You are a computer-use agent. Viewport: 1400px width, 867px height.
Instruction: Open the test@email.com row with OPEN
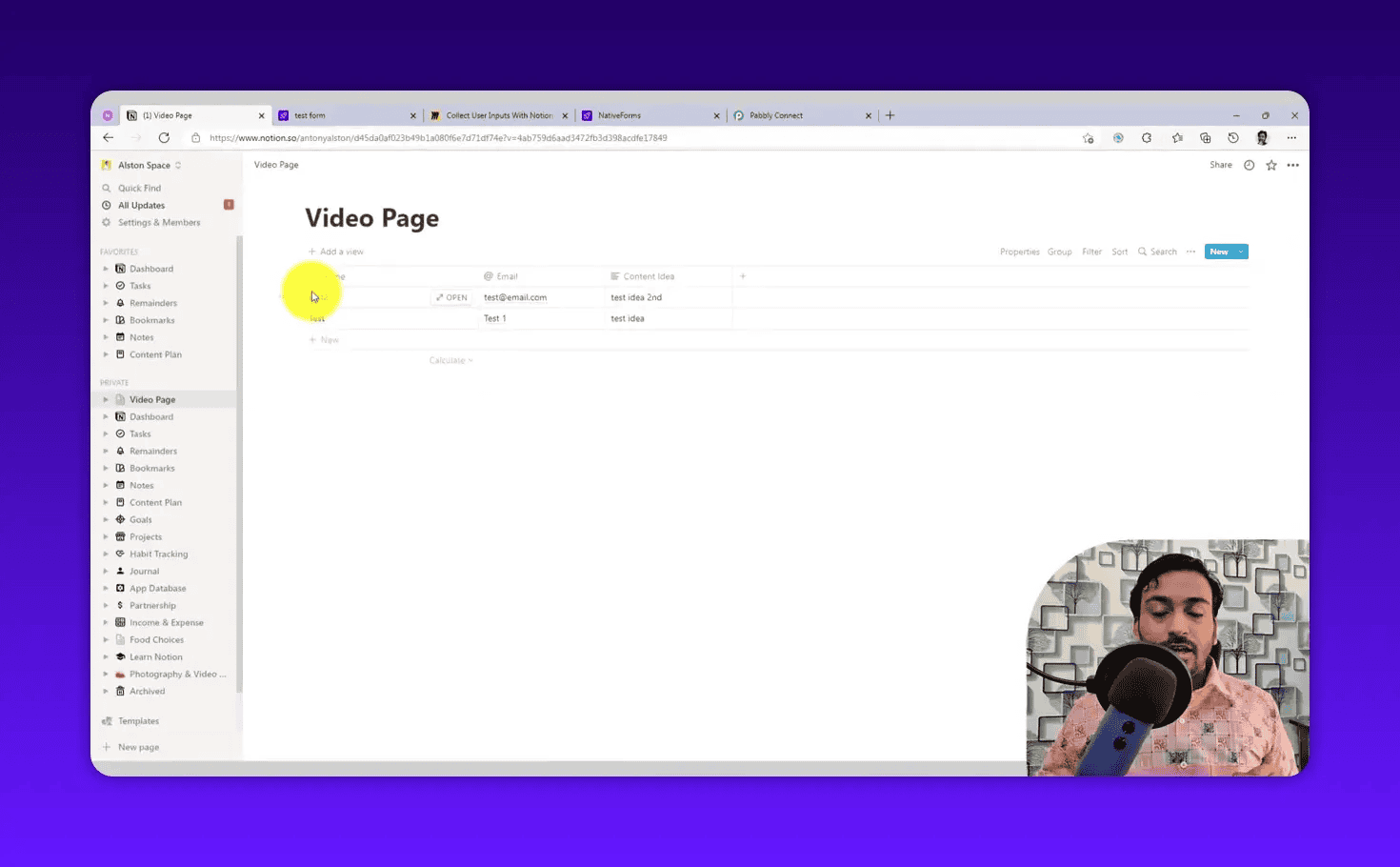(x=451, y=296)
